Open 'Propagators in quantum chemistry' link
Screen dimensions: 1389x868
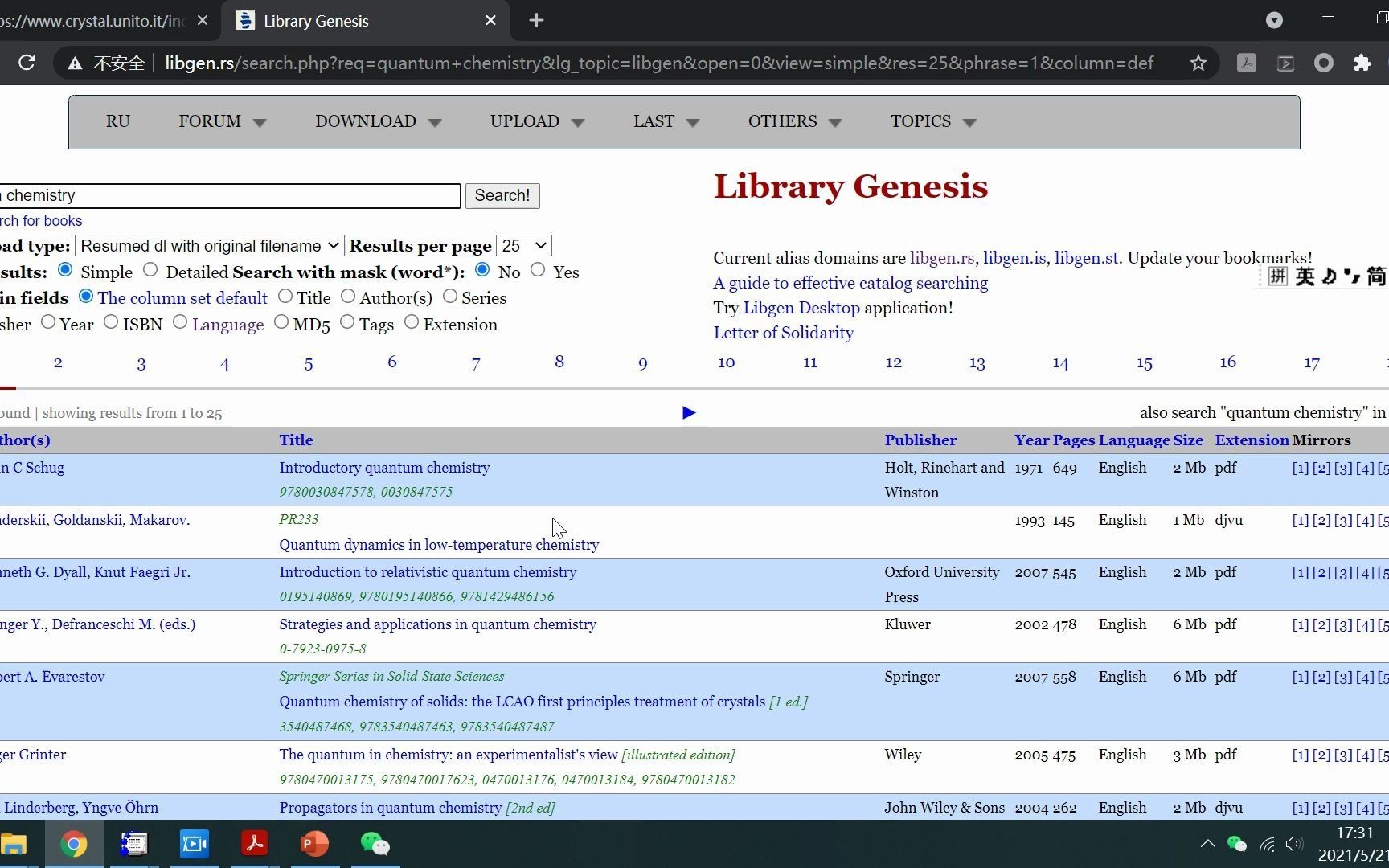[390, 808]
